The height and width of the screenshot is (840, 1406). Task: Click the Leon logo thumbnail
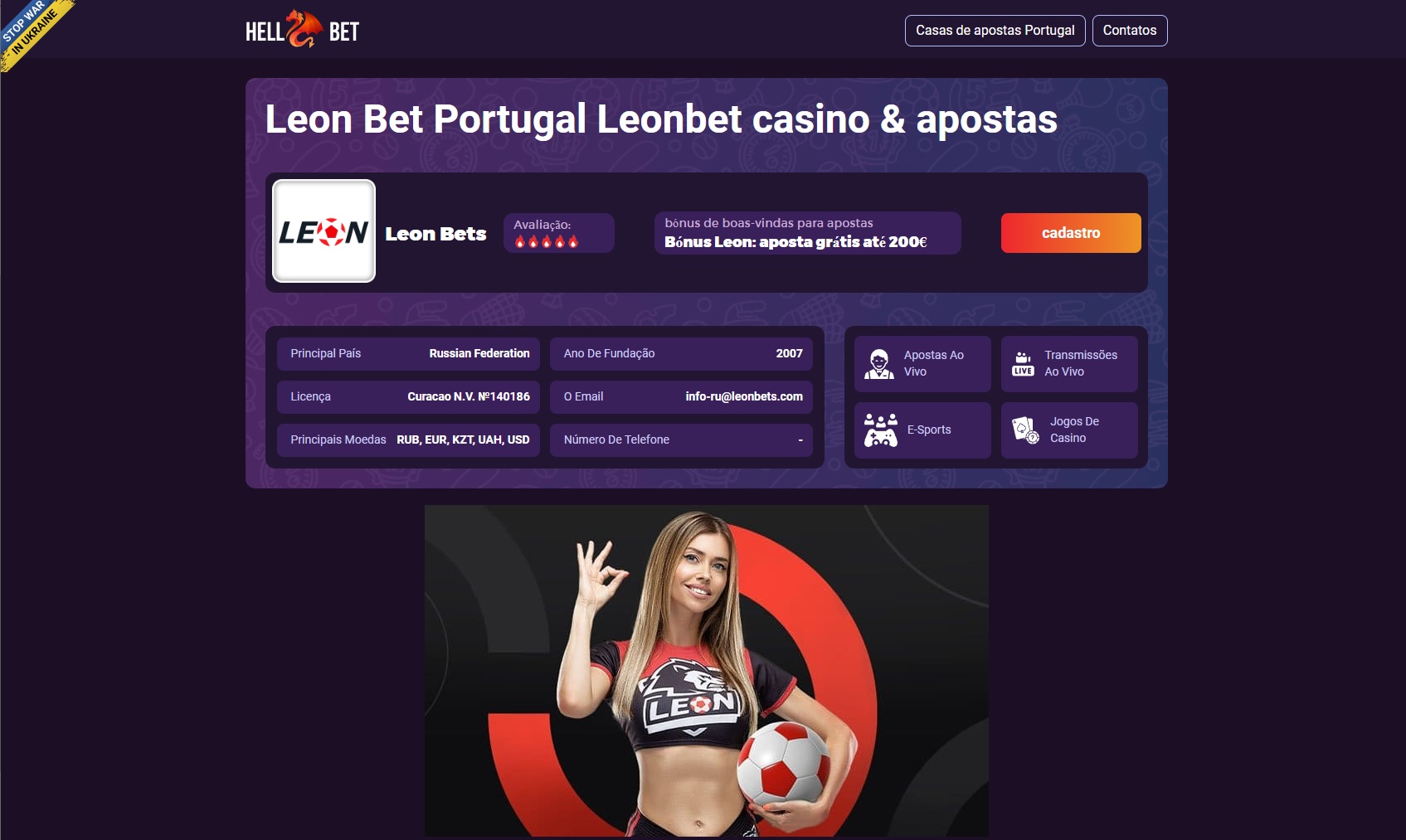[324, 231]
